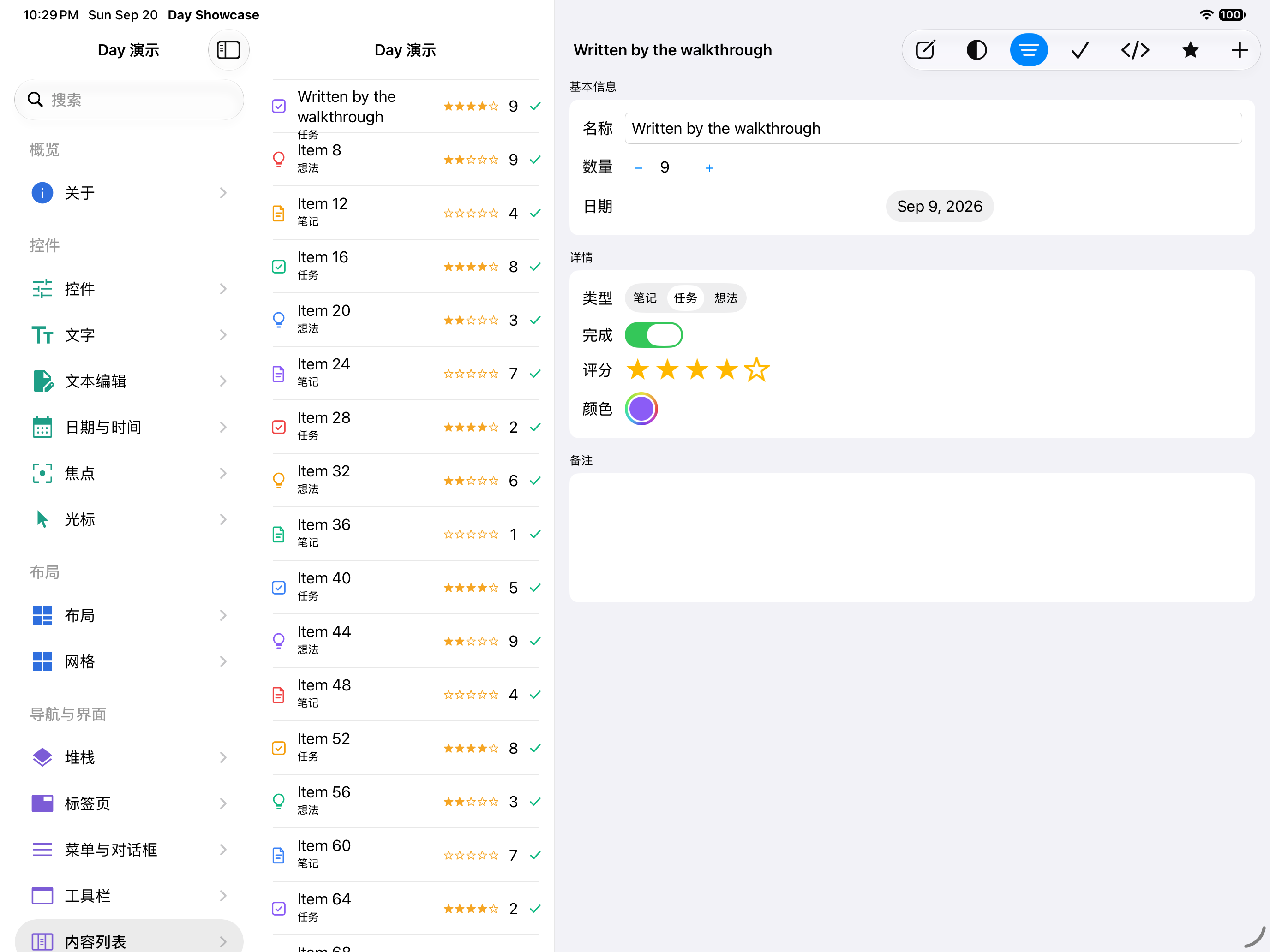Click the completed checkmark on Item 20 row

(x=535, y=320)
